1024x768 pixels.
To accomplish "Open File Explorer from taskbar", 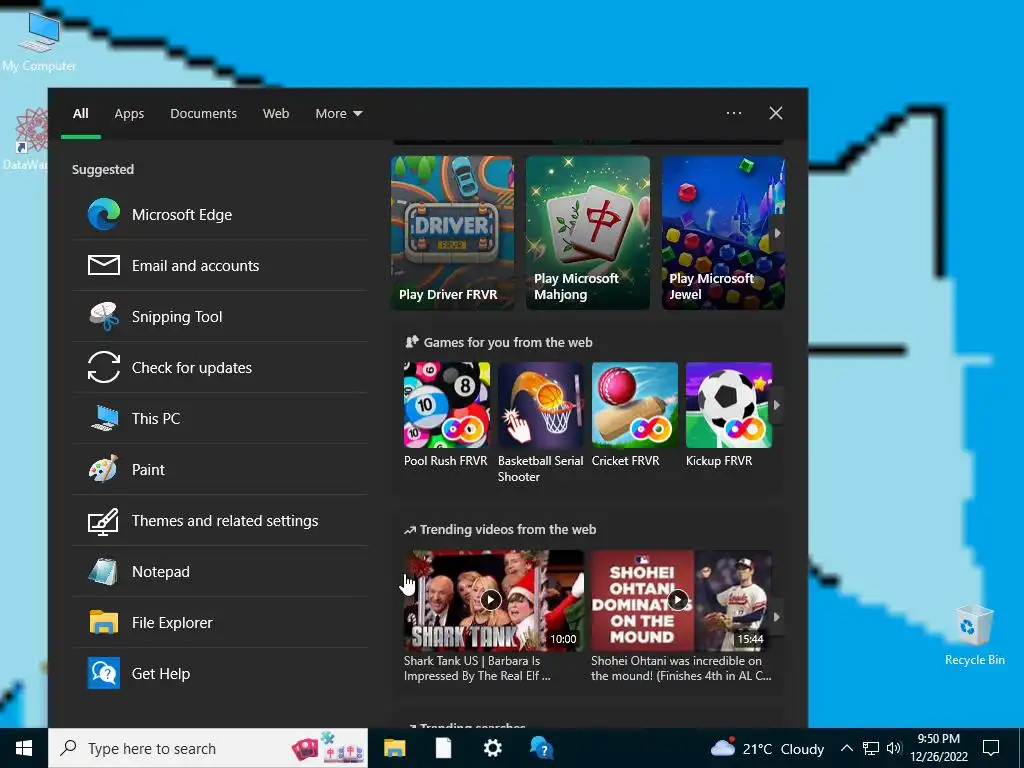I will coord(394,748).
